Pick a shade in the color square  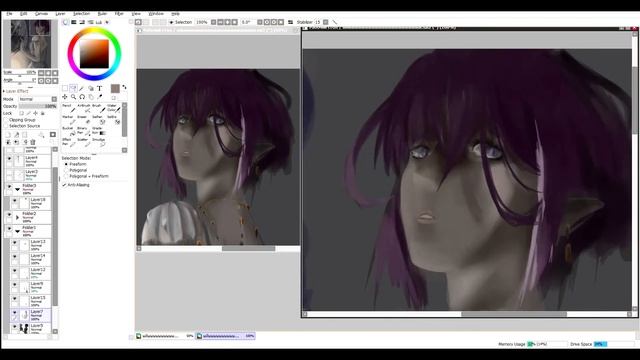pyautogui.click(x=94, y=53)
